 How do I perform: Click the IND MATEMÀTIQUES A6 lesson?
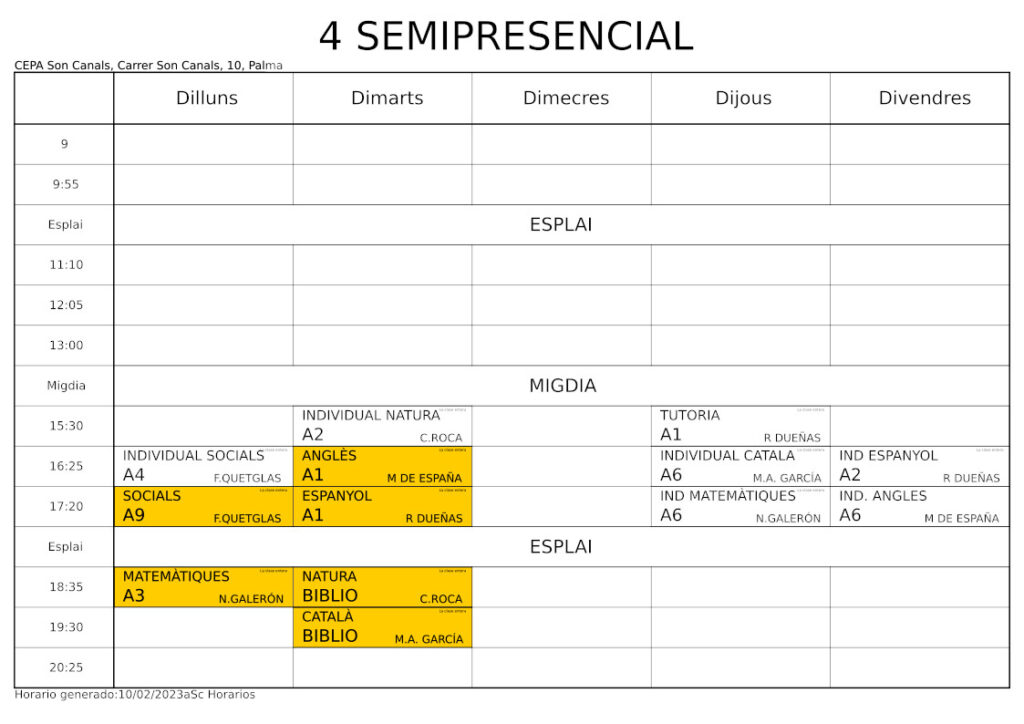click(x=741, y=507)
